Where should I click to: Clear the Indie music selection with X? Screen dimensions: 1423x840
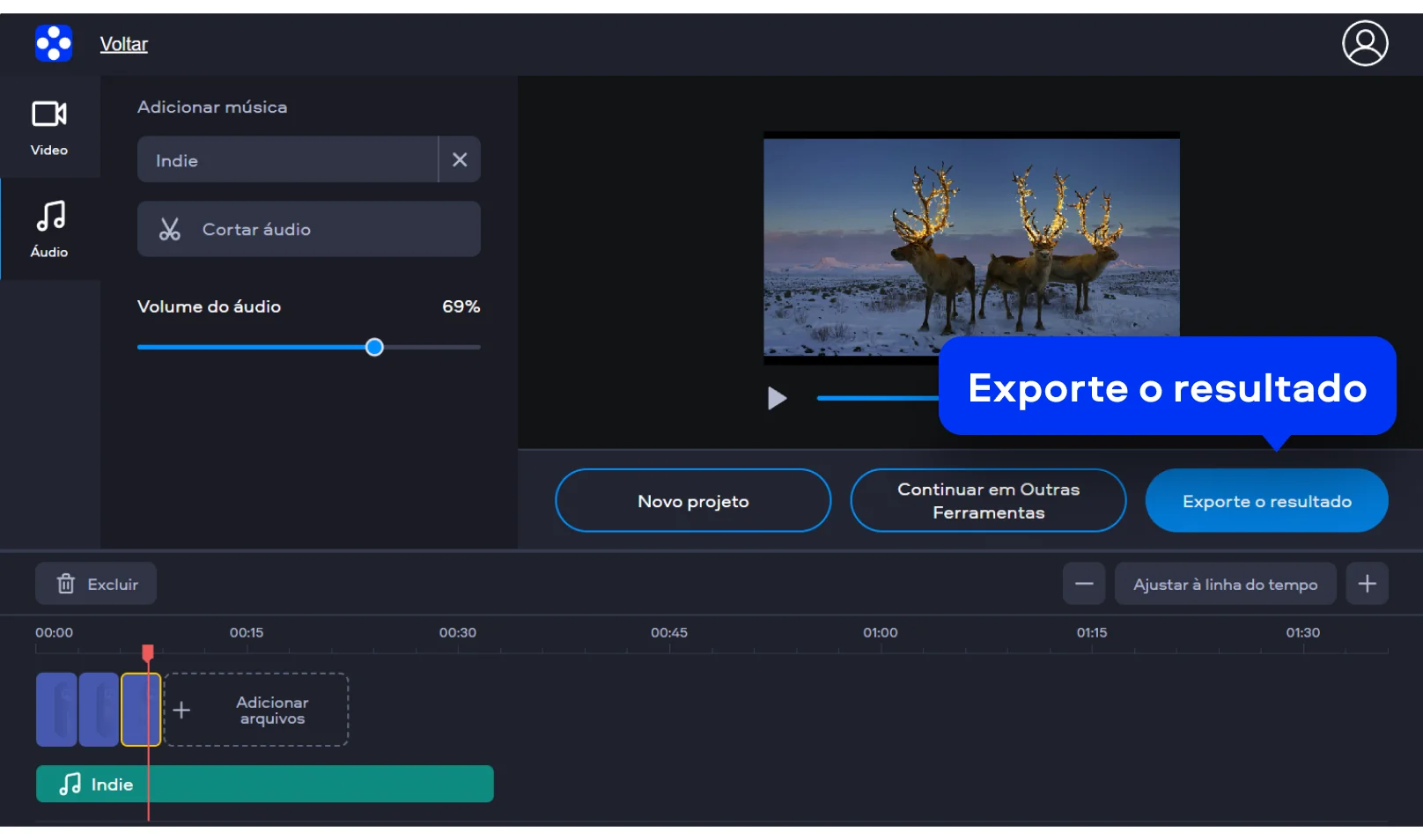point(459,159)
